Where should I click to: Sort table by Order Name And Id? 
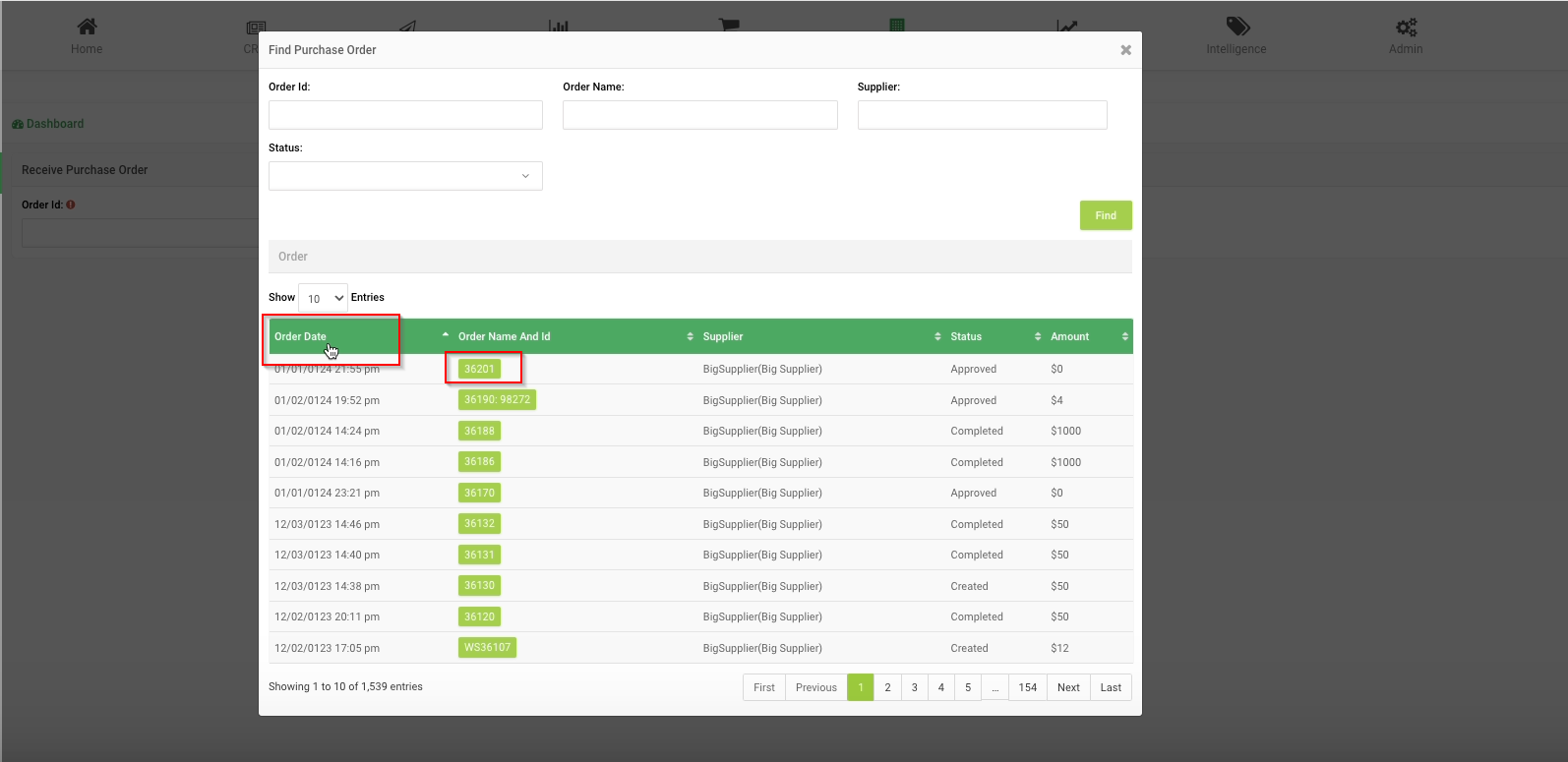[x=574, y=336]
